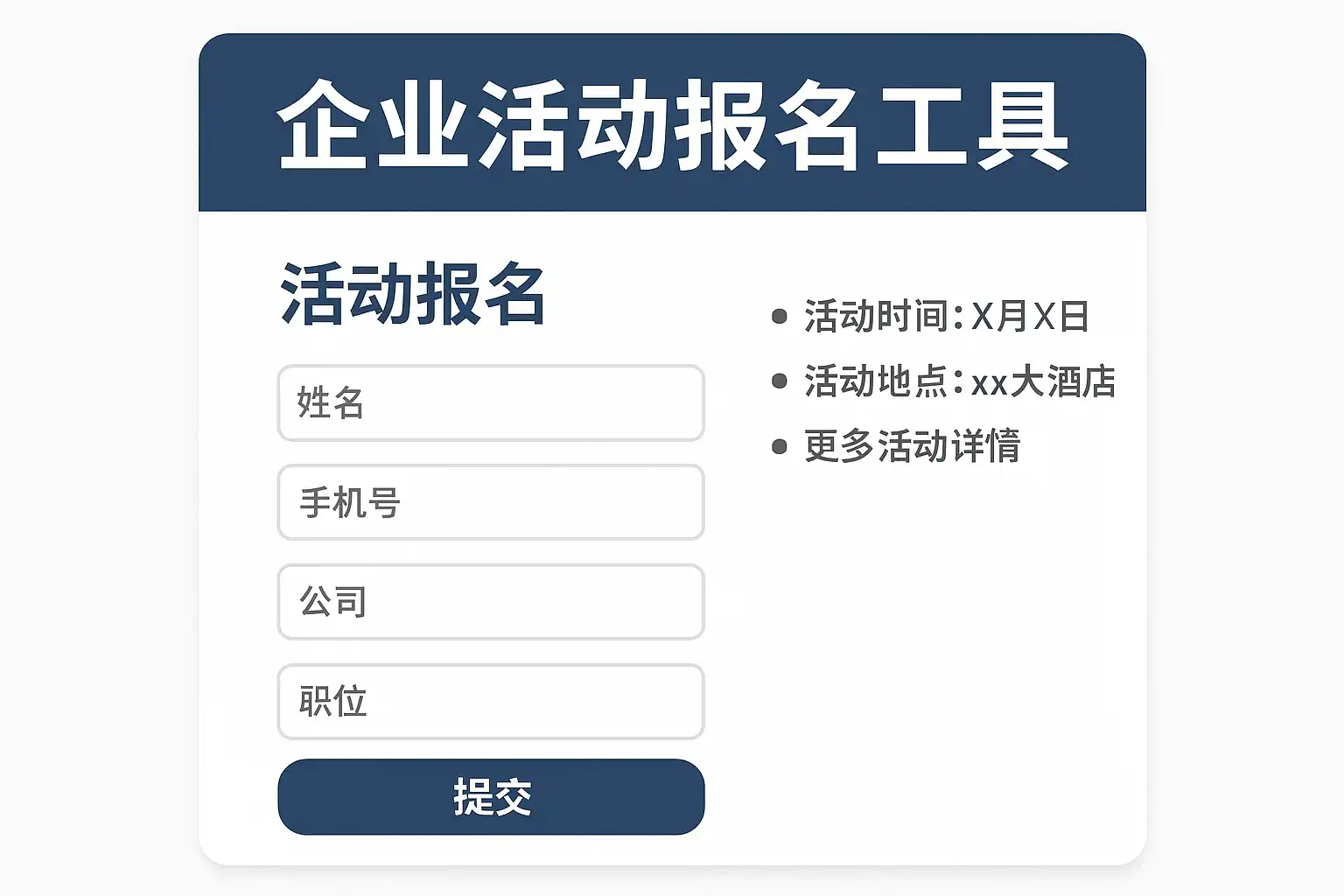
Task: Click the bullet dot before 活动地点
Action: (x=780, y=381)
